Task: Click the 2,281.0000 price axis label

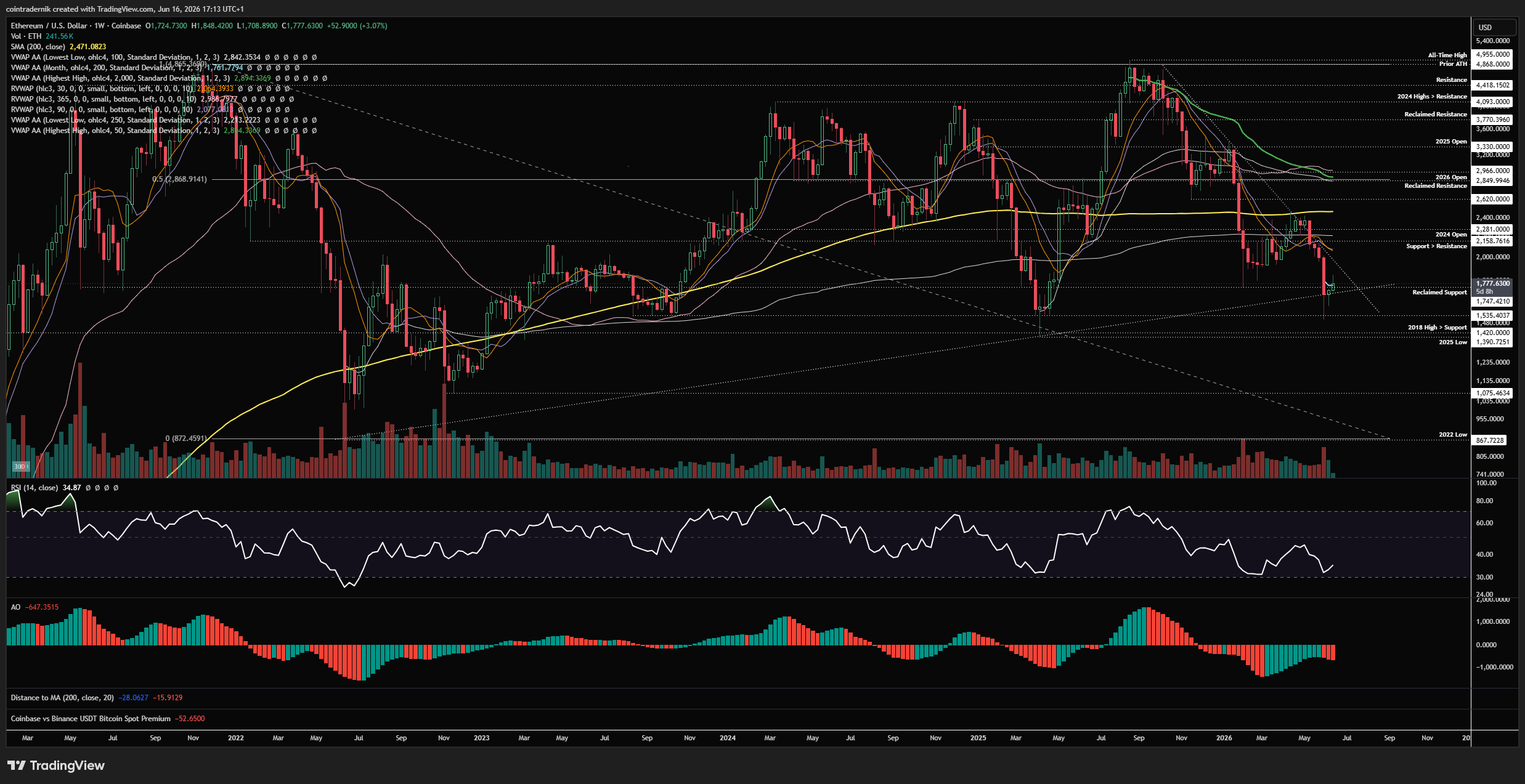Action: tap(1493, 230)
